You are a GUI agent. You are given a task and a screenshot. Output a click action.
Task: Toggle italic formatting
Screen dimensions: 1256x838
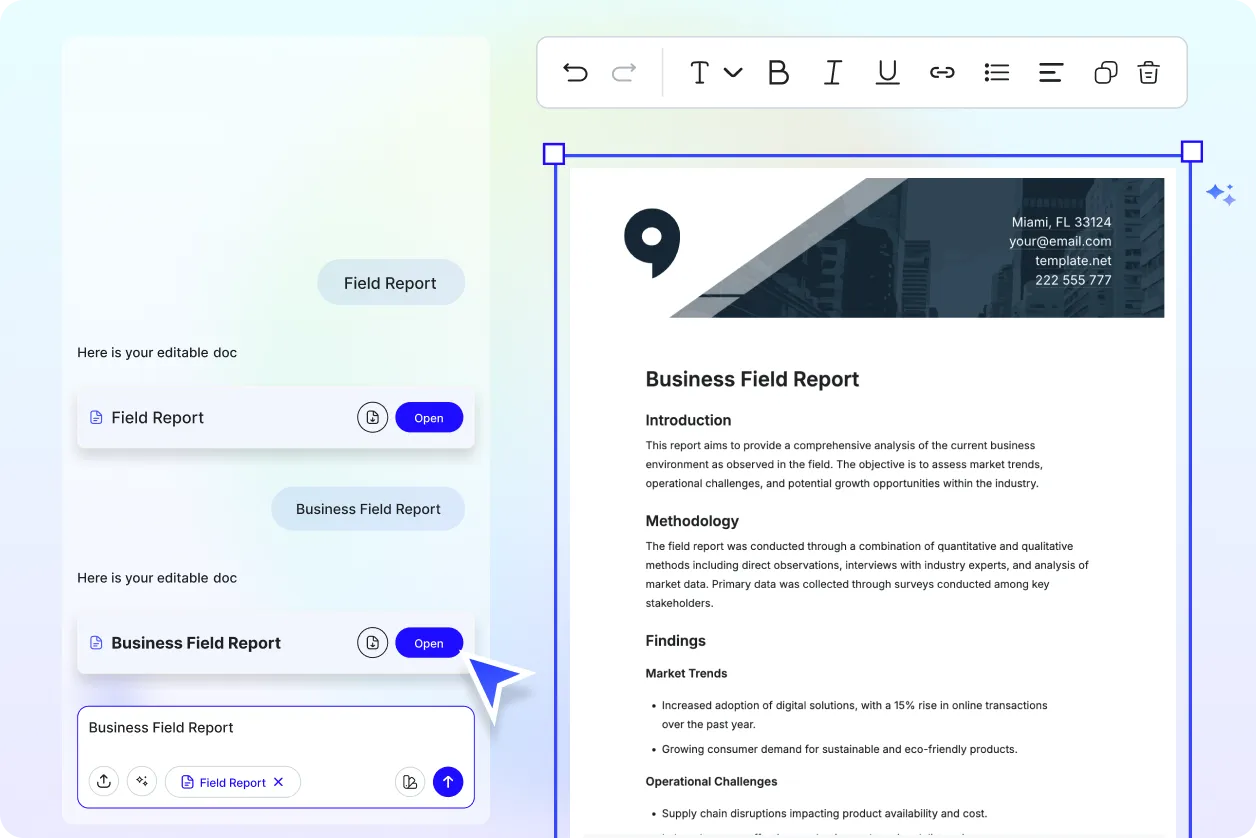pos(832,72)
